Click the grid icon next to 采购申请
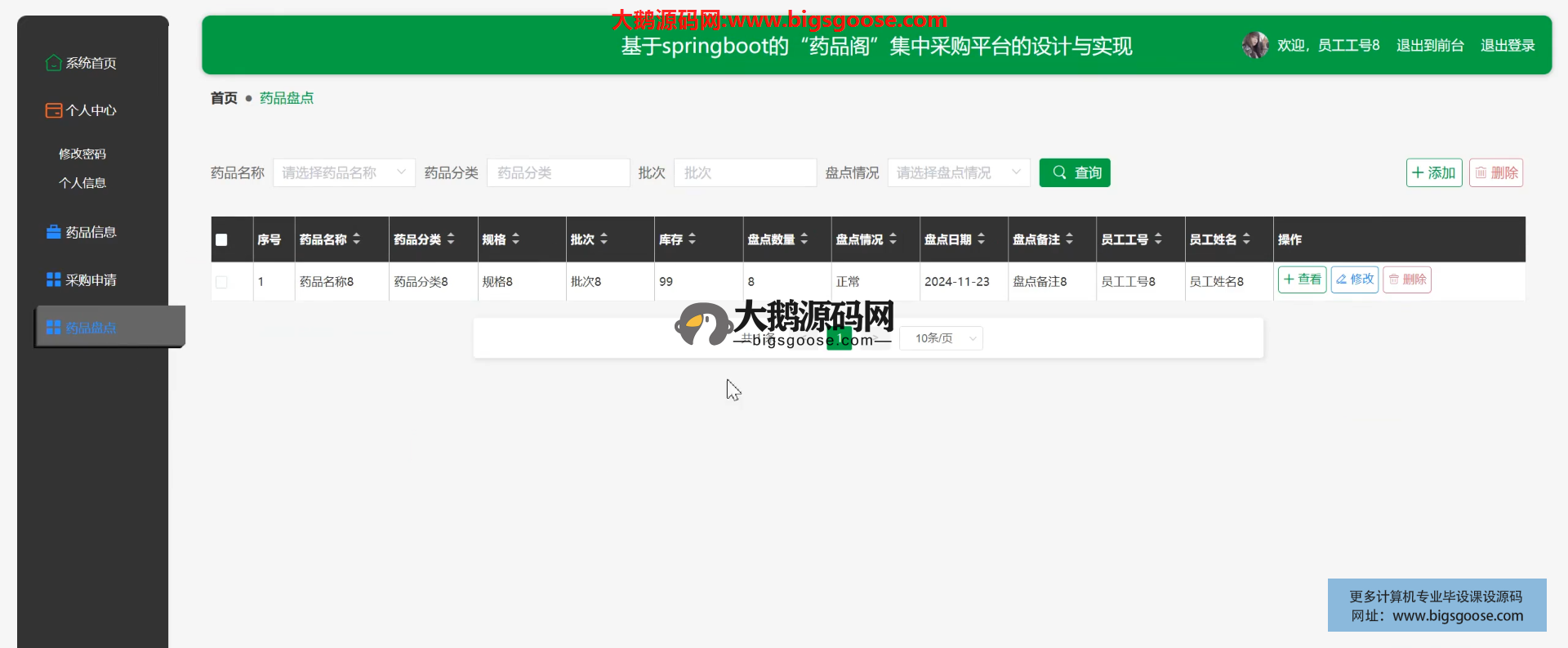The image size is (1568, 648). point(53,279)
